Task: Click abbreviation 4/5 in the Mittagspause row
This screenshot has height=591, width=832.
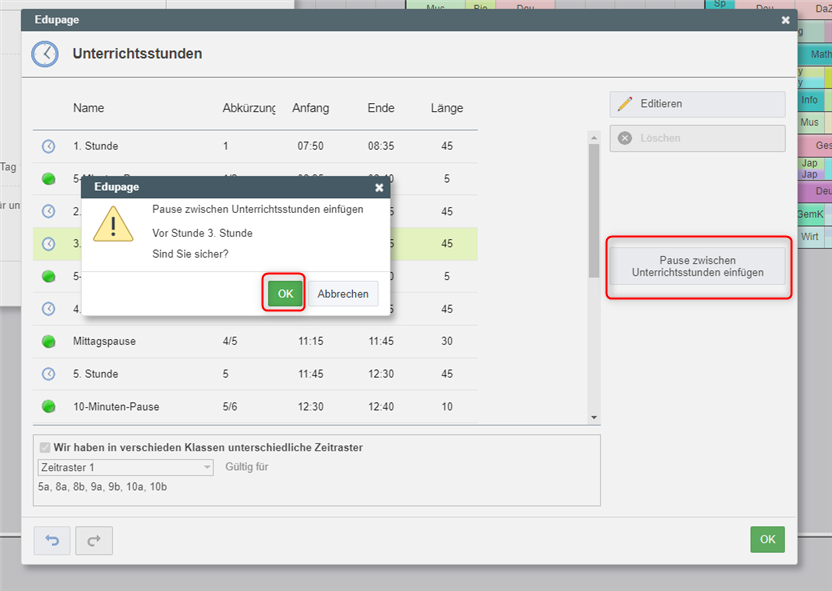Action: tap(230, 342)
